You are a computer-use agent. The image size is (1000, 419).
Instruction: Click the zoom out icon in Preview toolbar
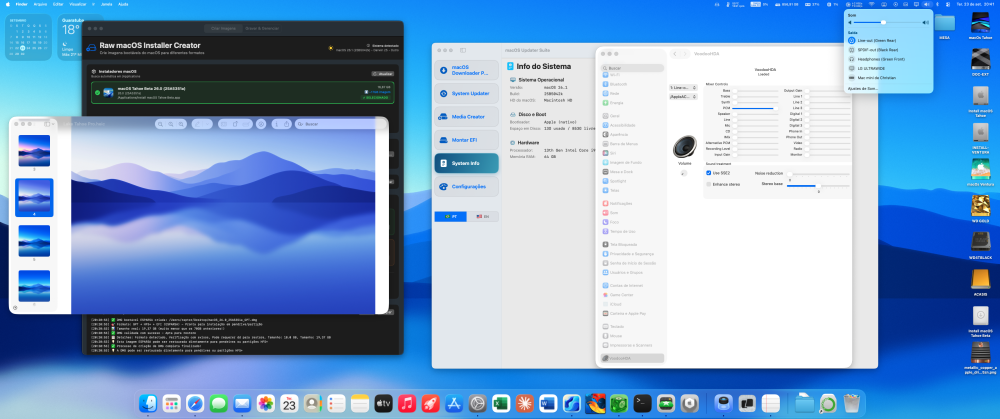click(161, 124)
